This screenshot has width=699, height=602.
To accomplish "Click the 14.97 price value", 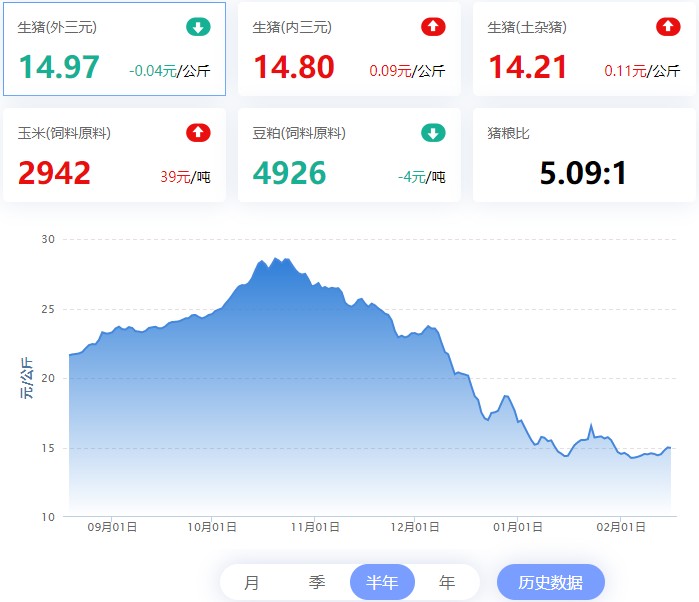I will pos(59,67).
